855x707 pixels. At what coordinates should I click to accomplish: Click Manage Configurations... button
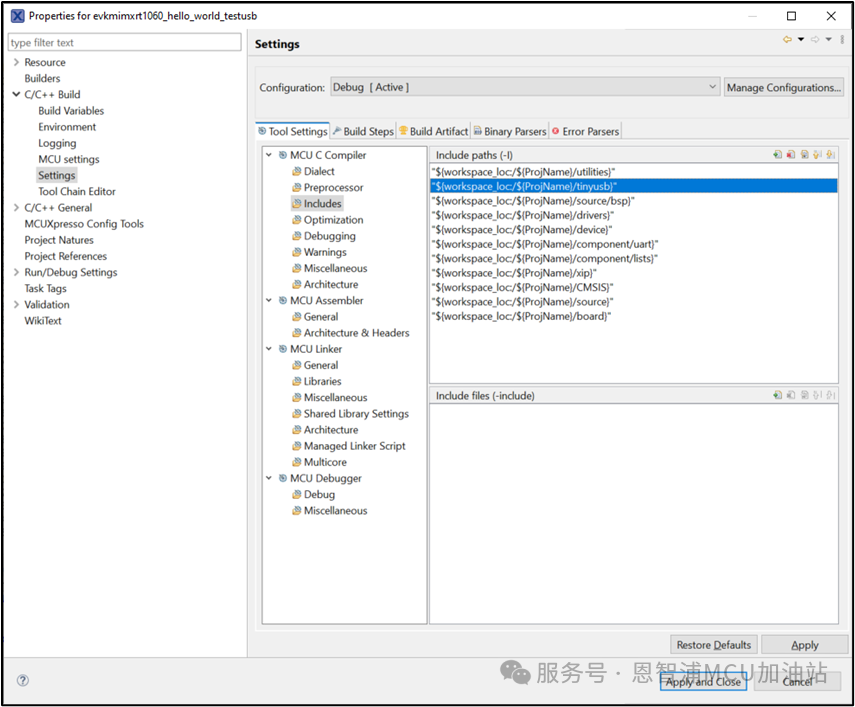tap(784, 87)
